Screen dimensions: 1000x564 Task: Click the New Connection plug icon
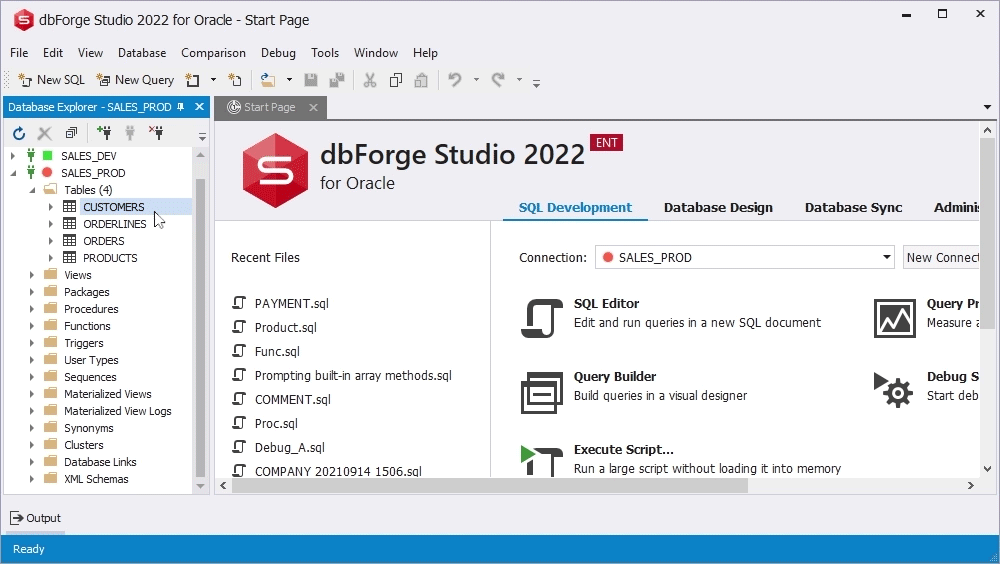(104, 133)
